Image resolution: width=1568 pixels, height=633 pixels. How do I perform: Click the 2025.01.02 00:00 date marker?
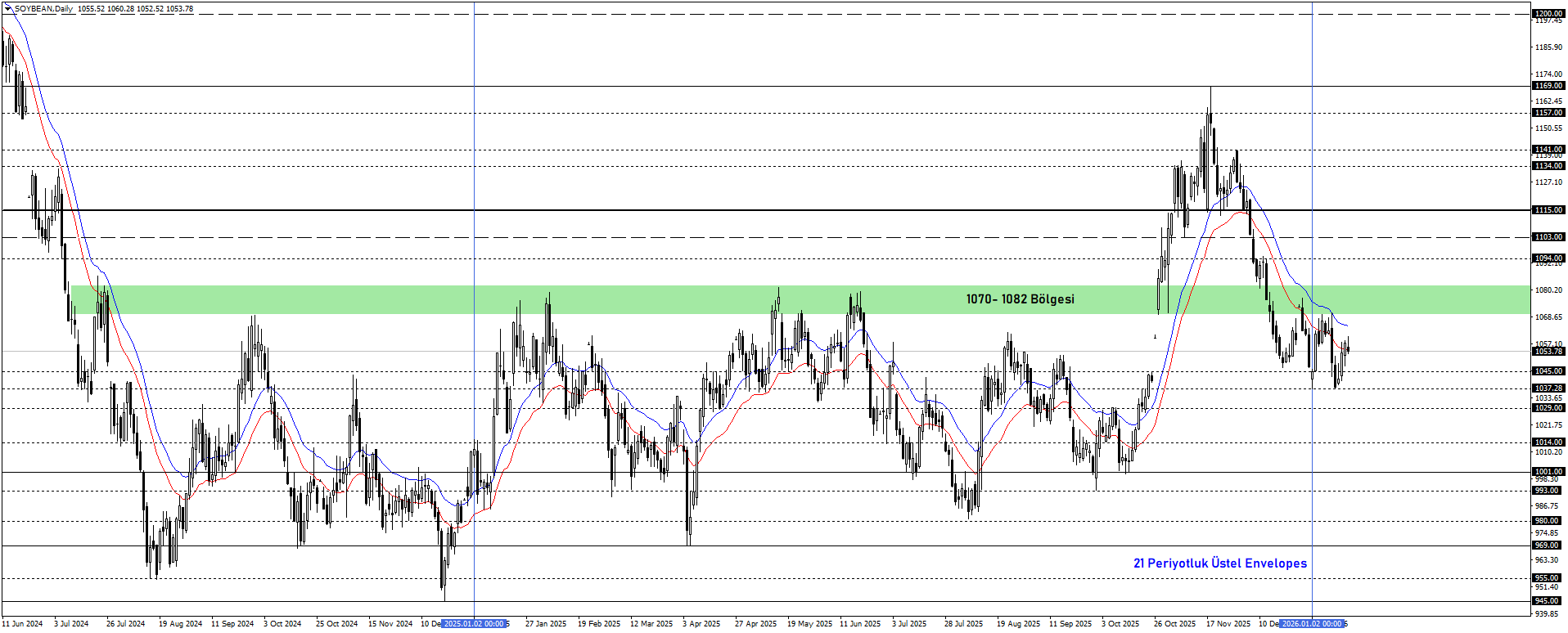click(x=474, y=624)
